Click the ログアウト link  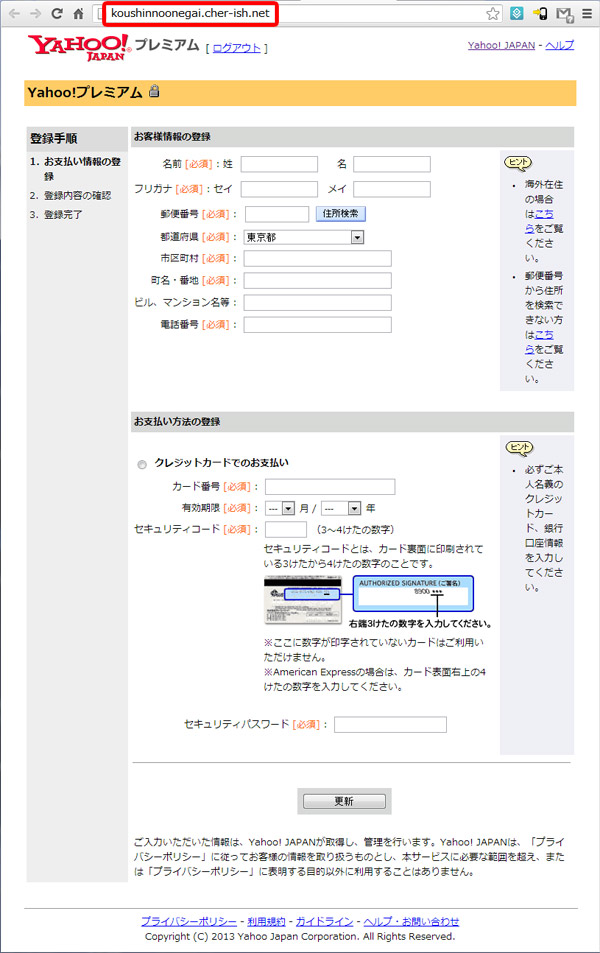236,48
